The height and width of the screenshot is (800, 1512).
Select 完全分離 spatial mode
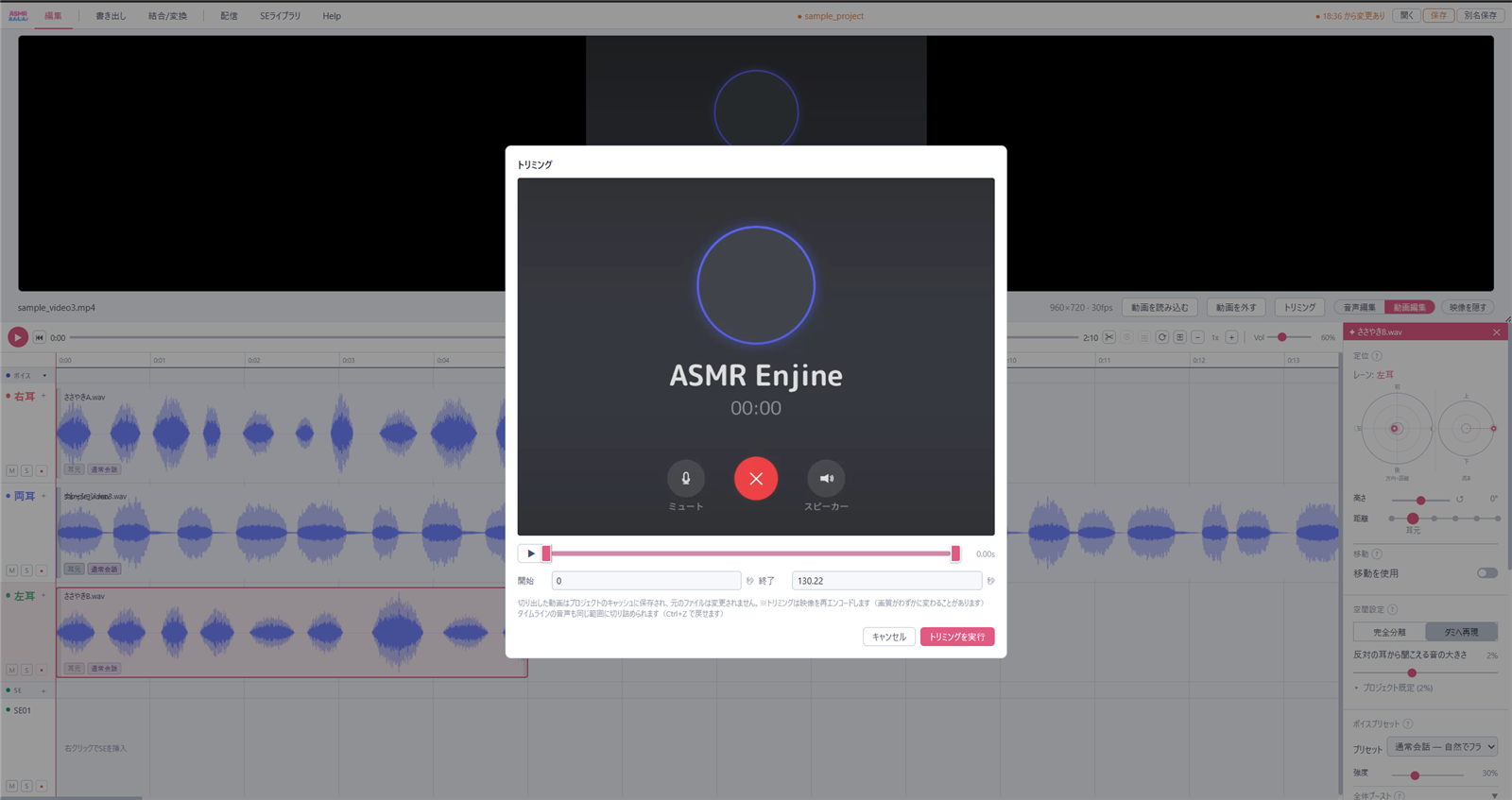[1389, 632]
